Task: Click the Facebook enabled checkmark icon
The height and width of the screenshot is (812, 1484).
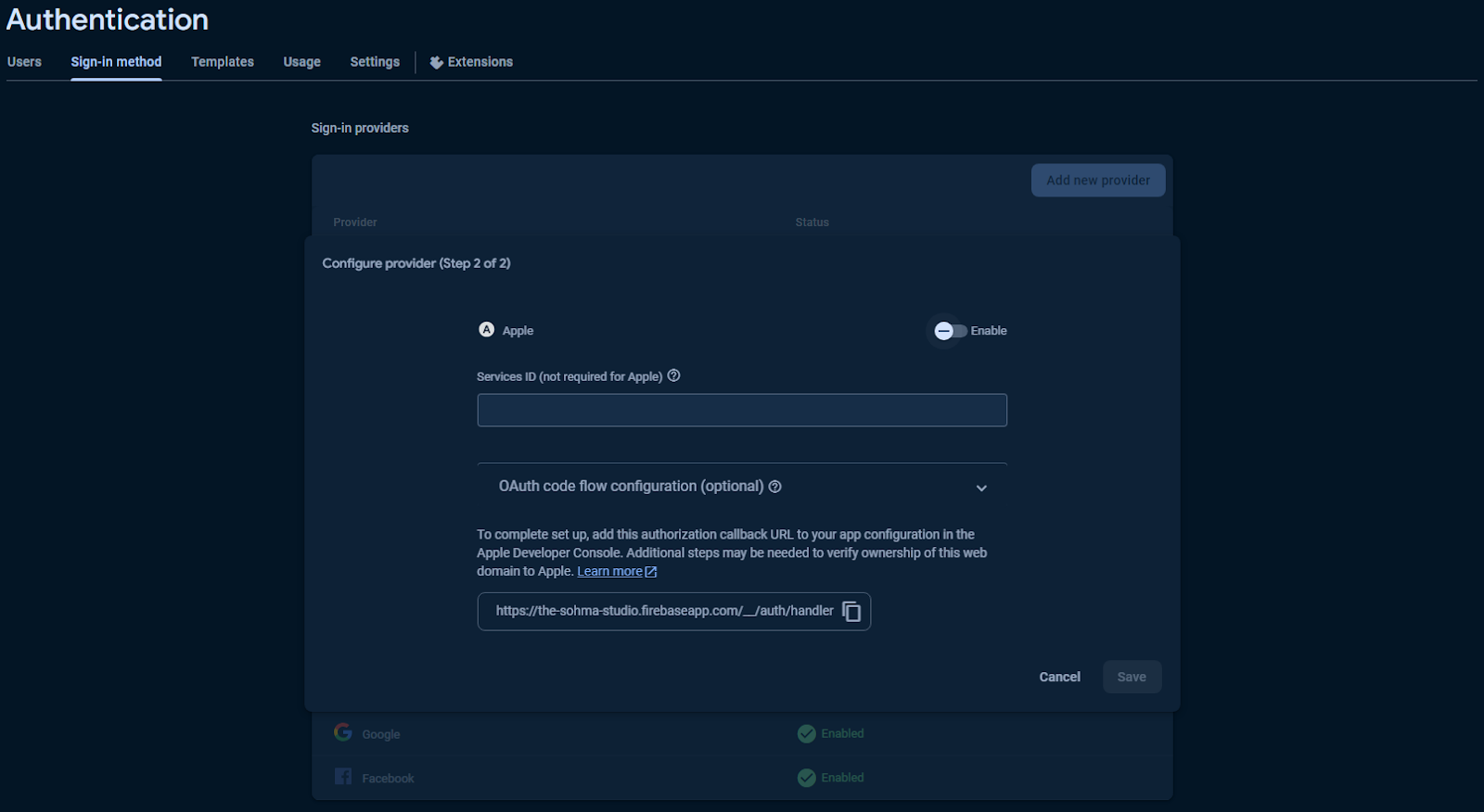Action: (x=807, y=778)
